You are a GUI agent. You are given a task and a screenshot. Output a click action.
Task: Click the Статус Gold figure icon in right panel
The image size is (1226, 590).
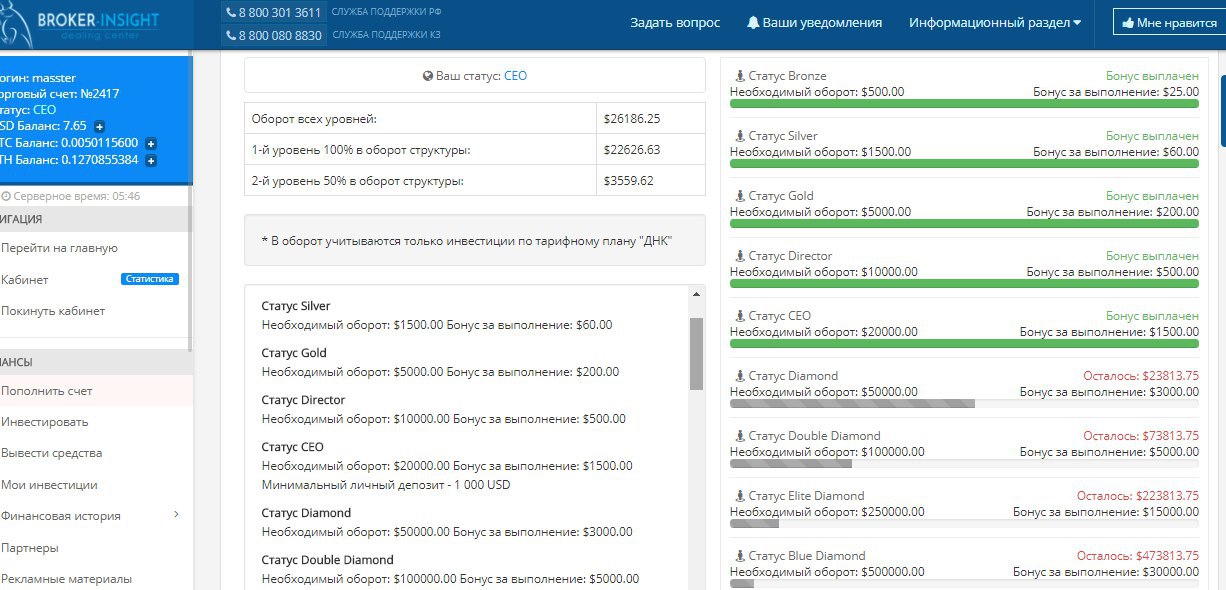[x=740, y=196]
